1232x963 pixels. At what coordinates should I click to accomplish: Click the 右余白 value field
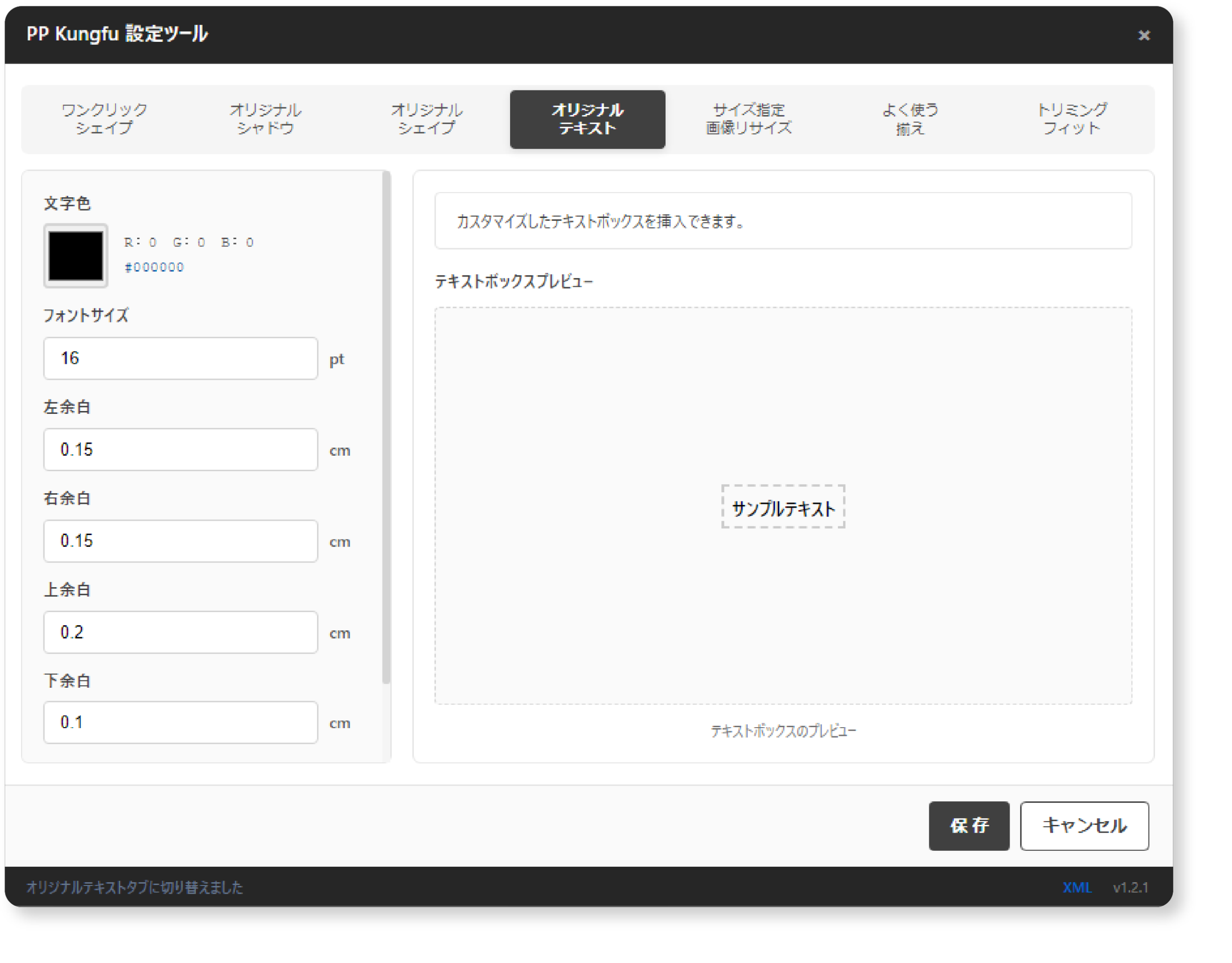180,541
